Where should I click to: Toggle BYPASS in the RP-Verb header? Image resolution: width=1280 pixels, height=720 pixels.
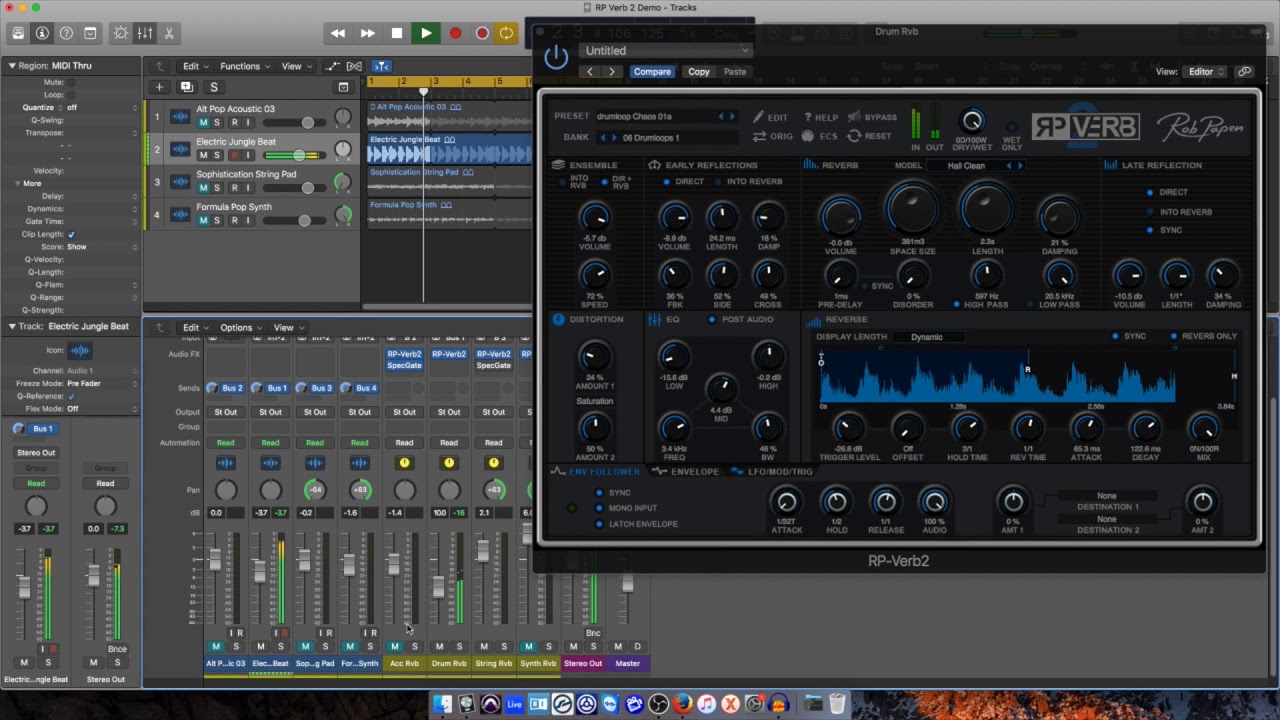(872, 117)
